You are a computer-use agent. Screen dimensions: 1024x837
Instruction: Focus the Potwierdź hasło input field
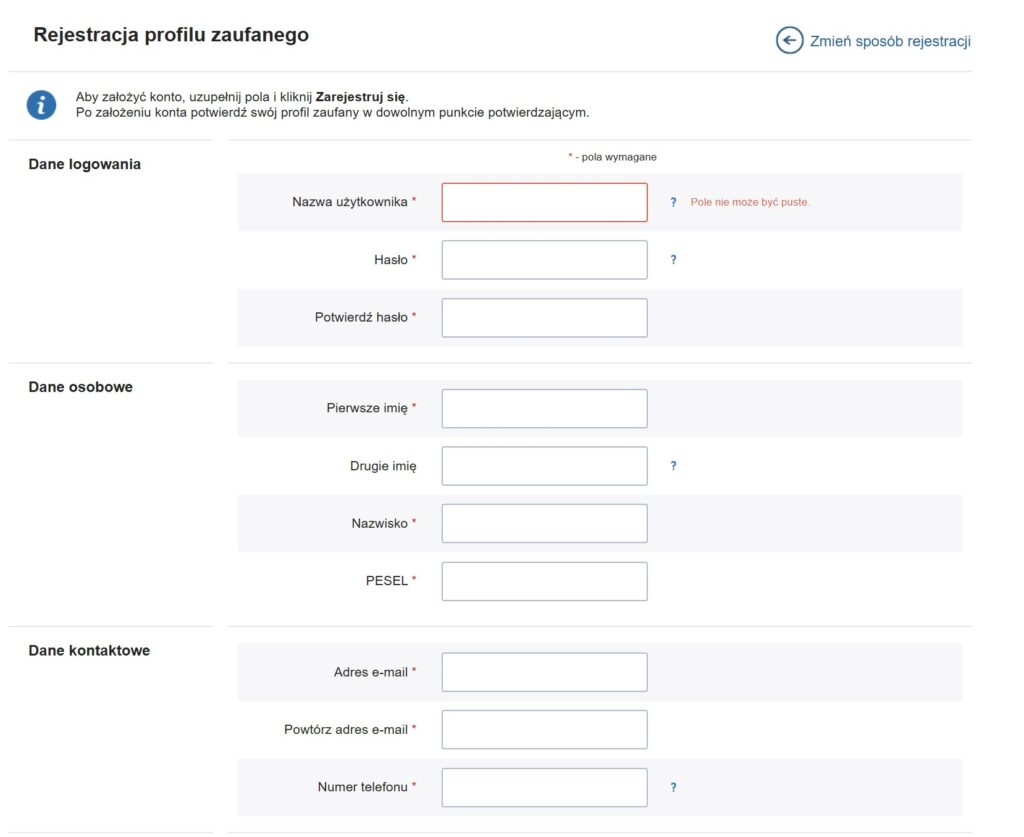click(x=544, y=318)
